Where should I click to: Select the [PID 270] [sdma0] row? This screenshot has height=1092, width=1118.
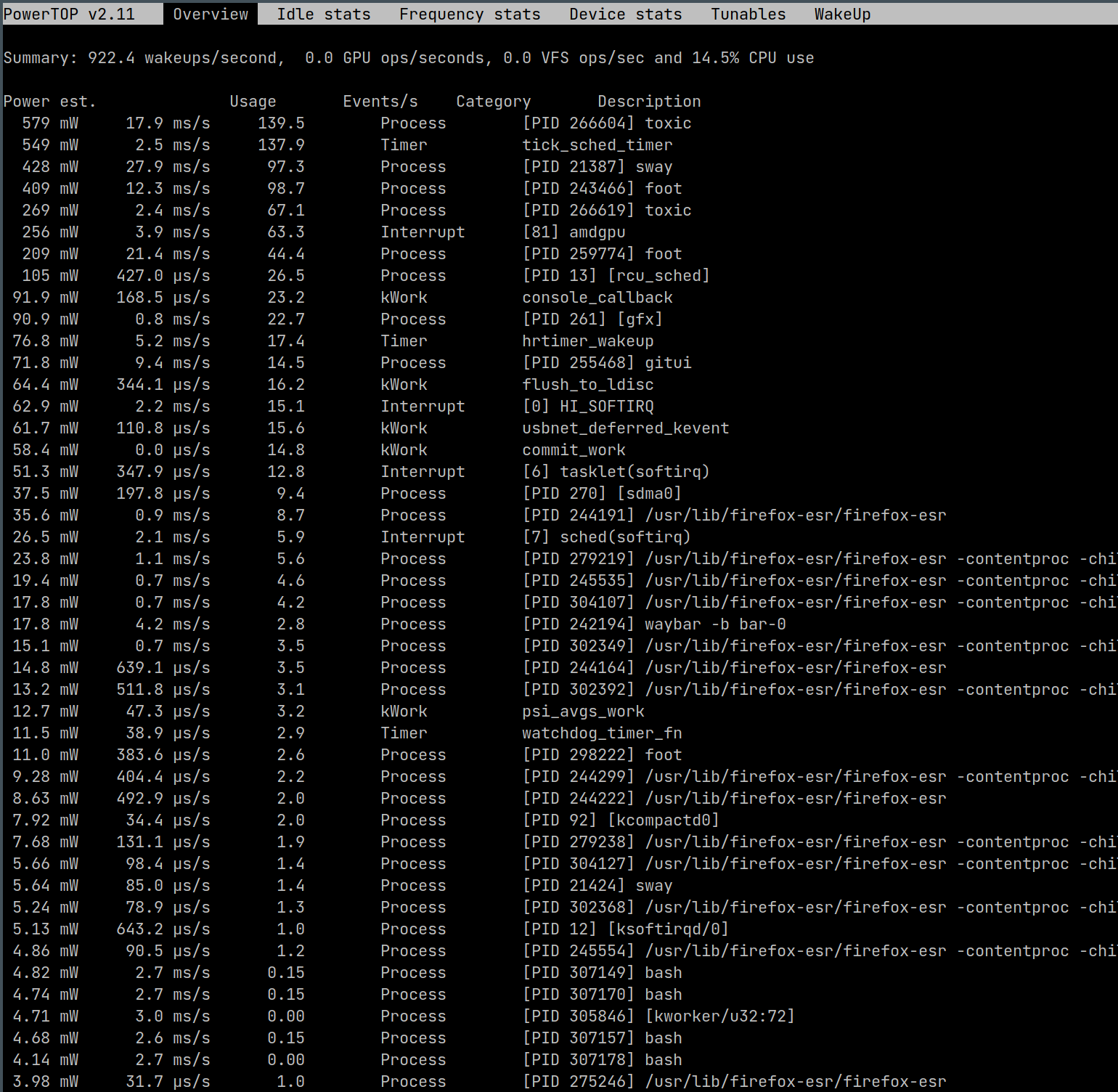coord(559,494)
